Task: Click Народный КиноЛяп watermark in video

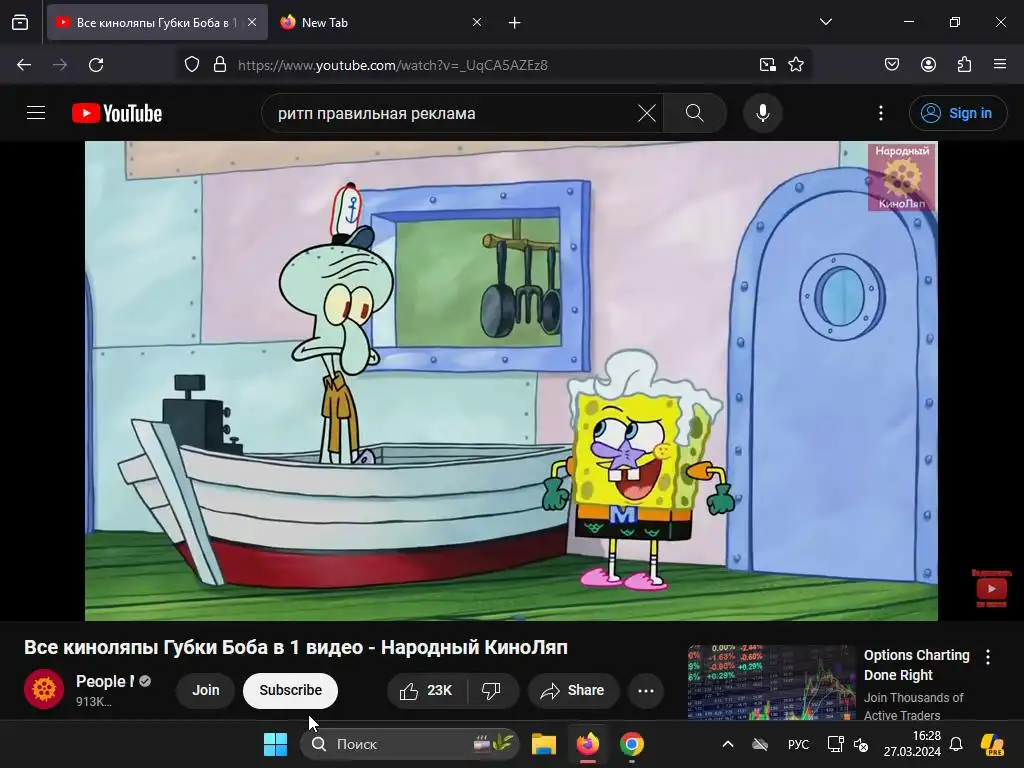Action: click(x=902, y=177)
